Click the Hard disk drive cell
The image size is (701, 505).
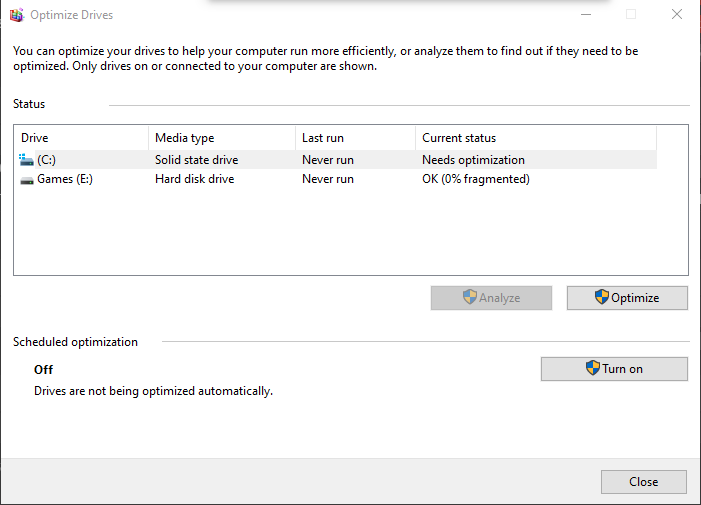[x=194, y=179]
